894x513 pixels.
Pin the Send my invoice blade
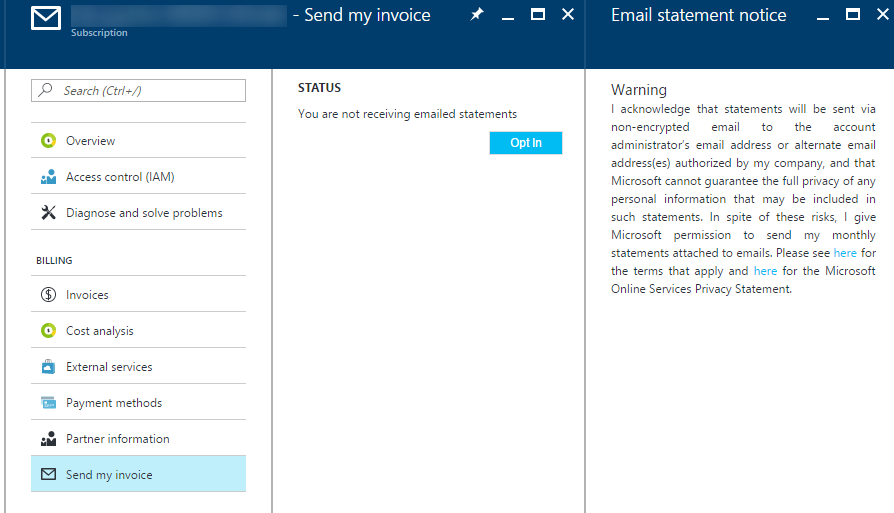477,15
